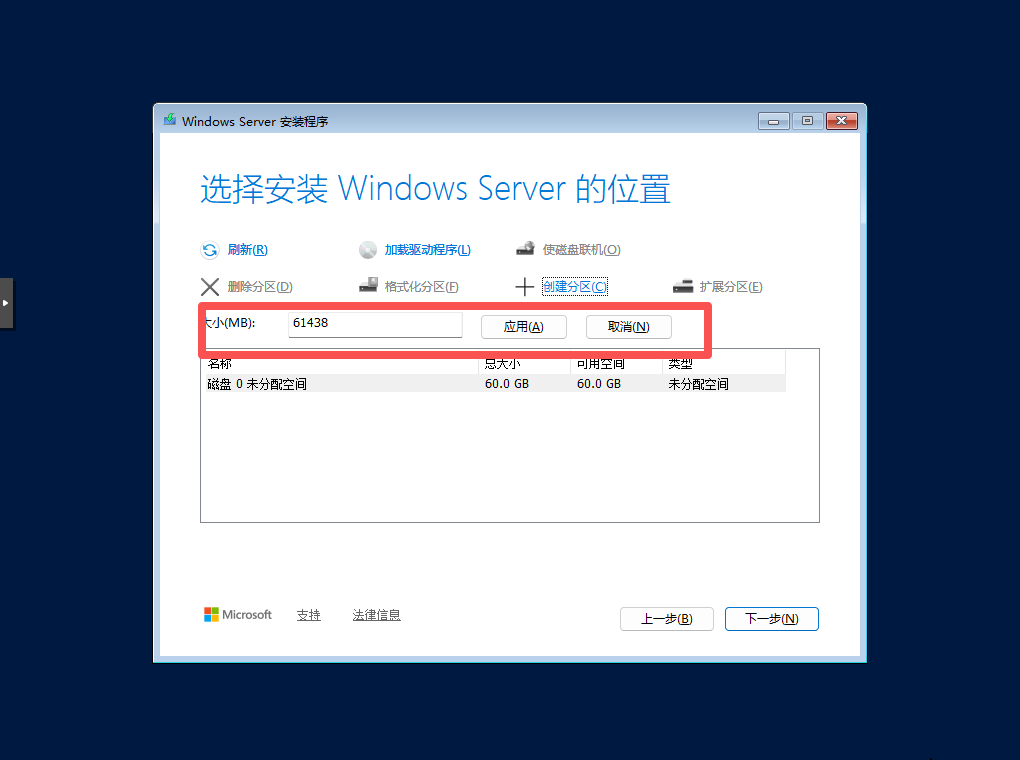Open the 法律信息 link
This screenshot has width=1020, height=760.
[x=377, y=615]
